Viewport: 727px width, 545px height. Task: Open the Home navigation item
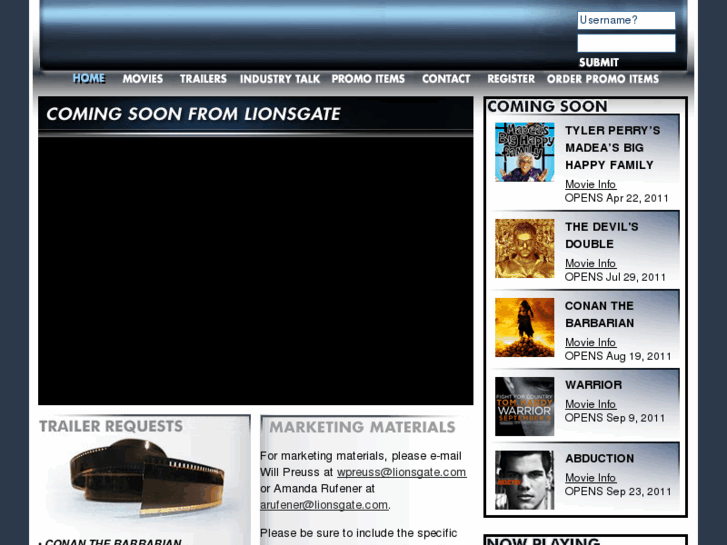(x=89, y=78)
